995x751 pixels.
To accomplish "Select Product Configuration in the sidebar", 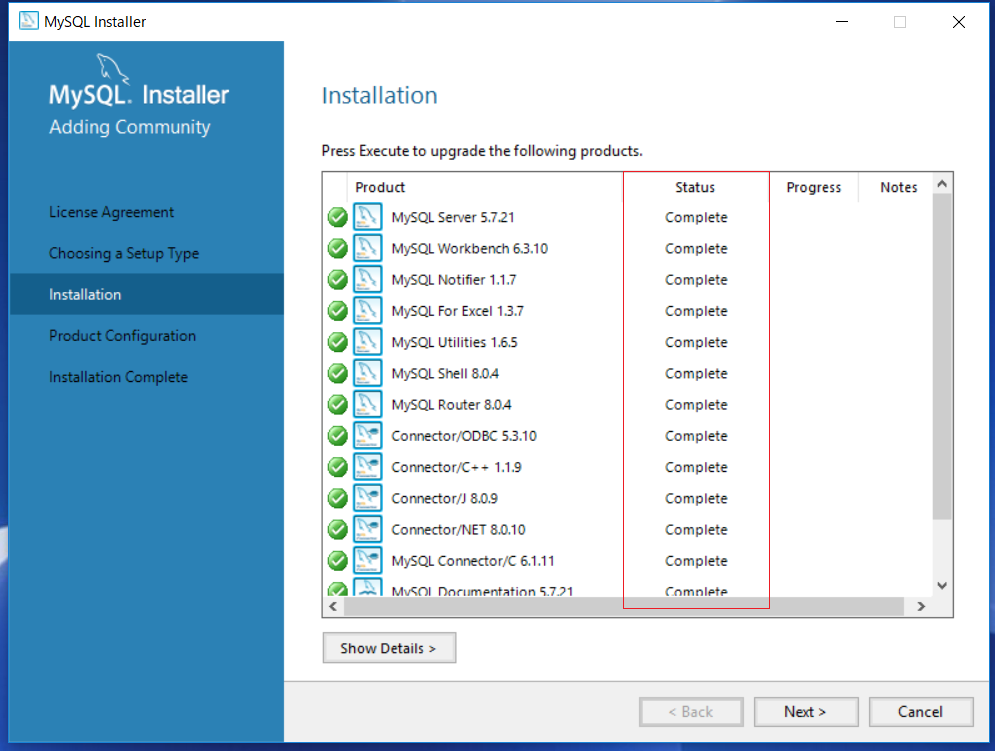I will coord(123,335).
